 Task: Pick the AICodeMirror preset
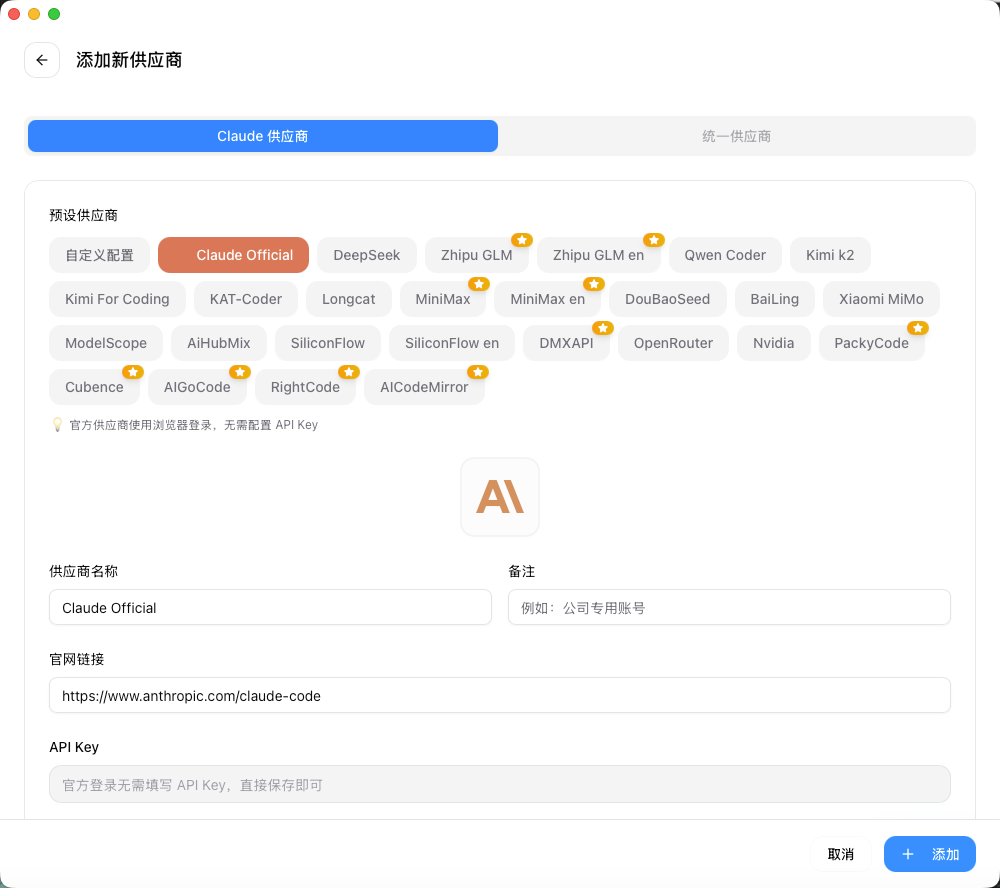424,387
